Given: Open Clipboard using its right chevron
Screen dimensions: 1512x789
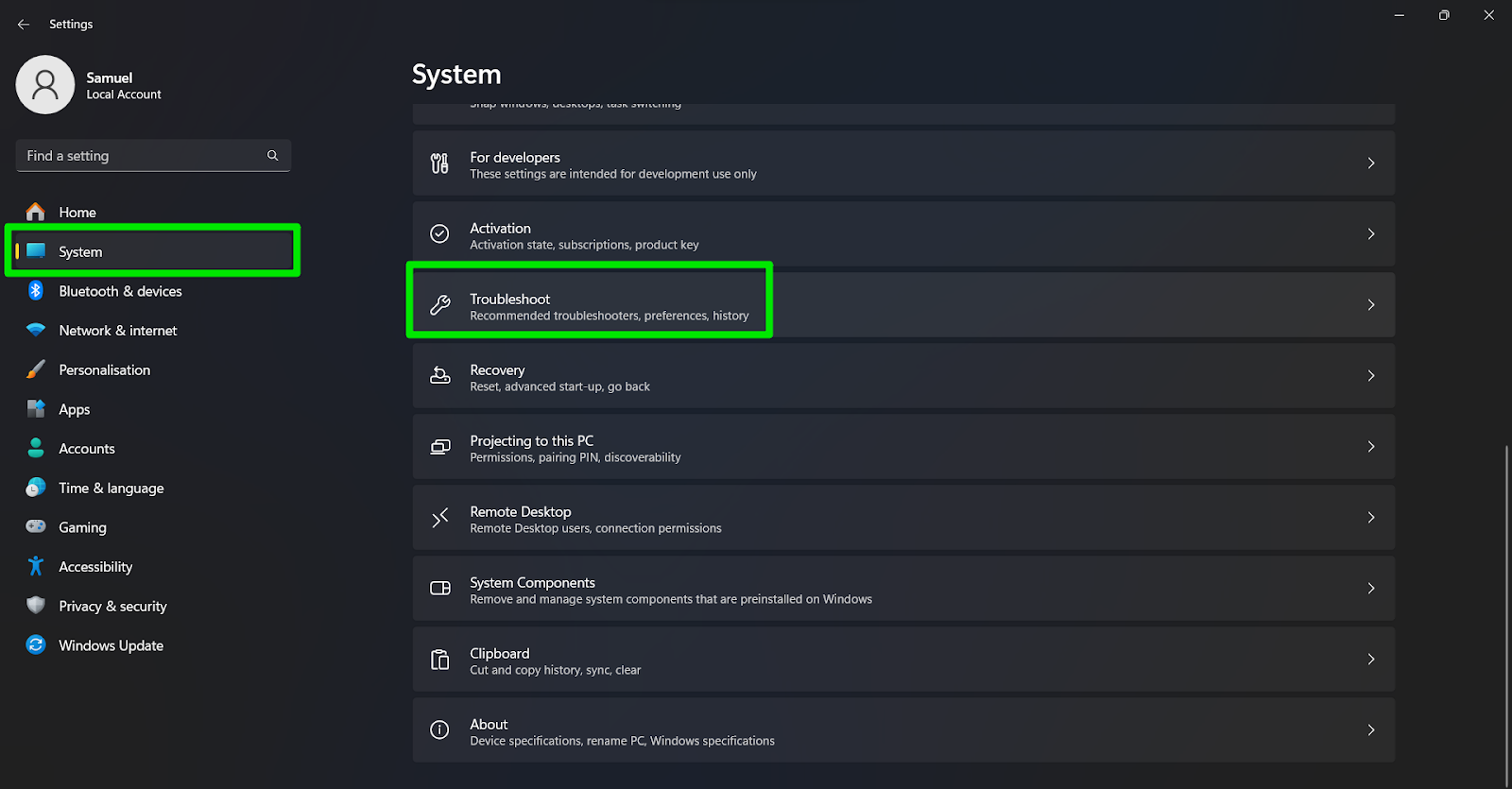Looking at the screenshot, I should (x=1371, y=659).
